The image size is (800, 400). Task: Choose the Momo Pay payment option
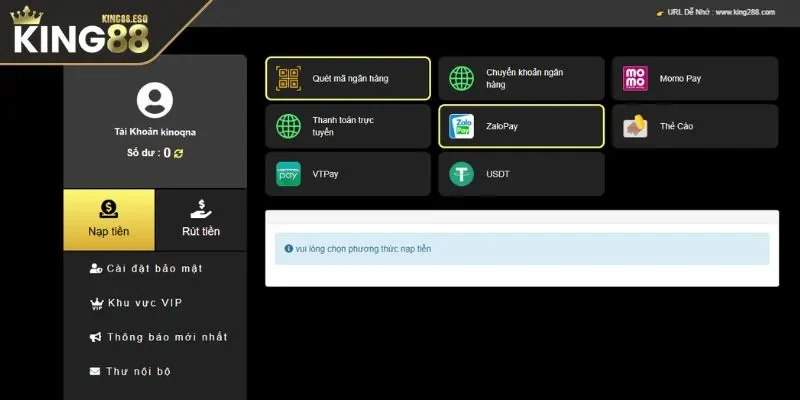695,79
